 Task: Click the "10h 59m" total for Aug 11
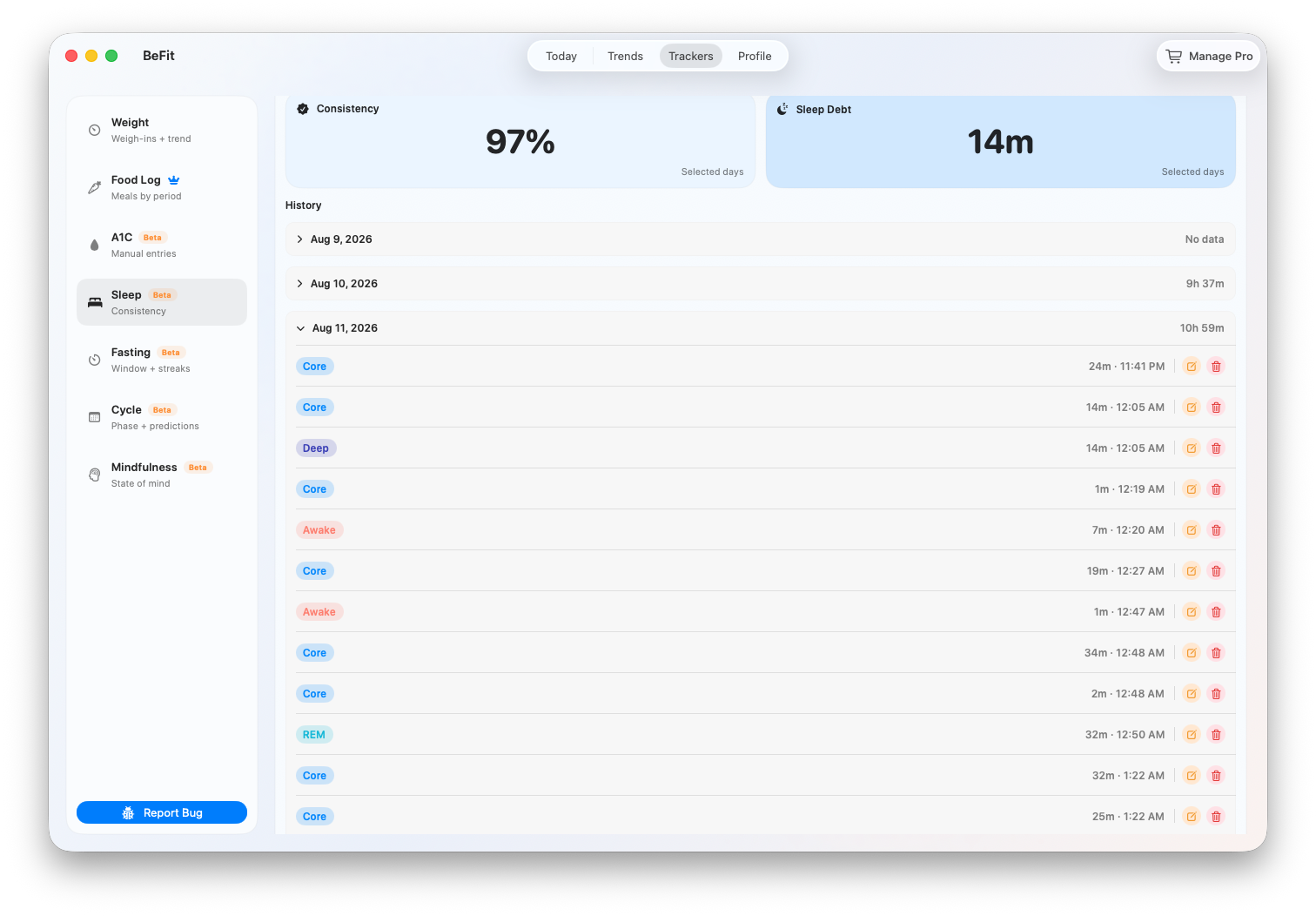[x=1202, y=328]
